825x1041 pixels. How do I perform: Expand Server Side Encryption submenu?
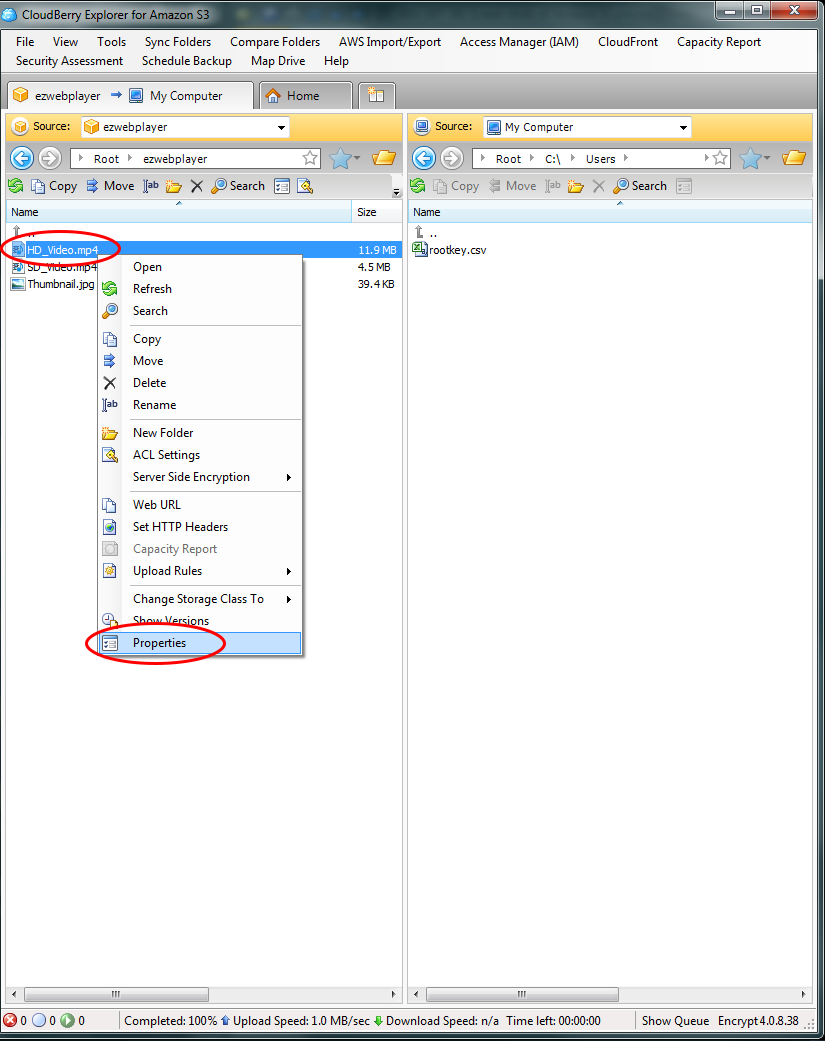click(289, 477)
